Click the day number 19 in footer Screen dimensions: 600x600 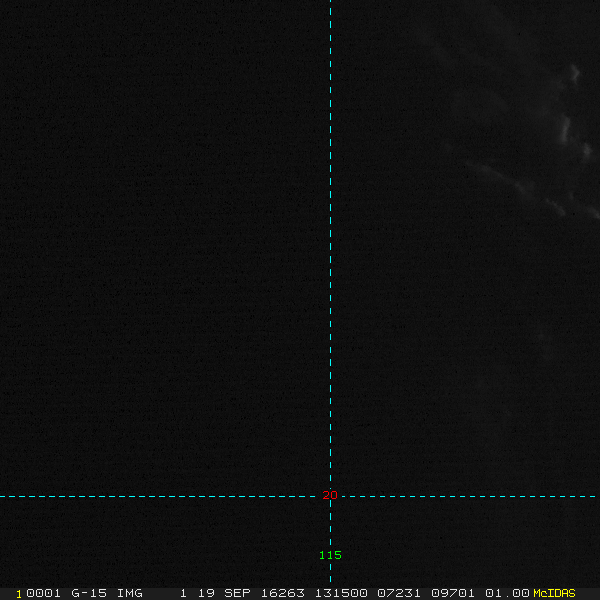(206, 593)
